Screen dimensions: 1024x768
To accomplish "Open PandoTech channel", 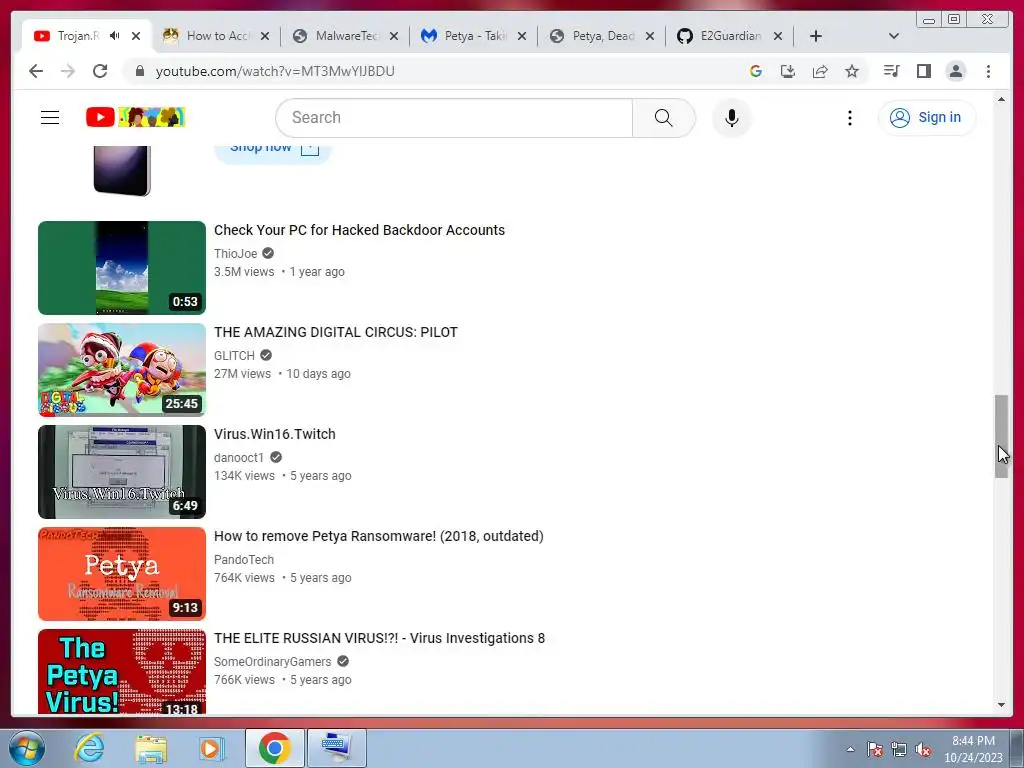I will (x=244, y=559).
